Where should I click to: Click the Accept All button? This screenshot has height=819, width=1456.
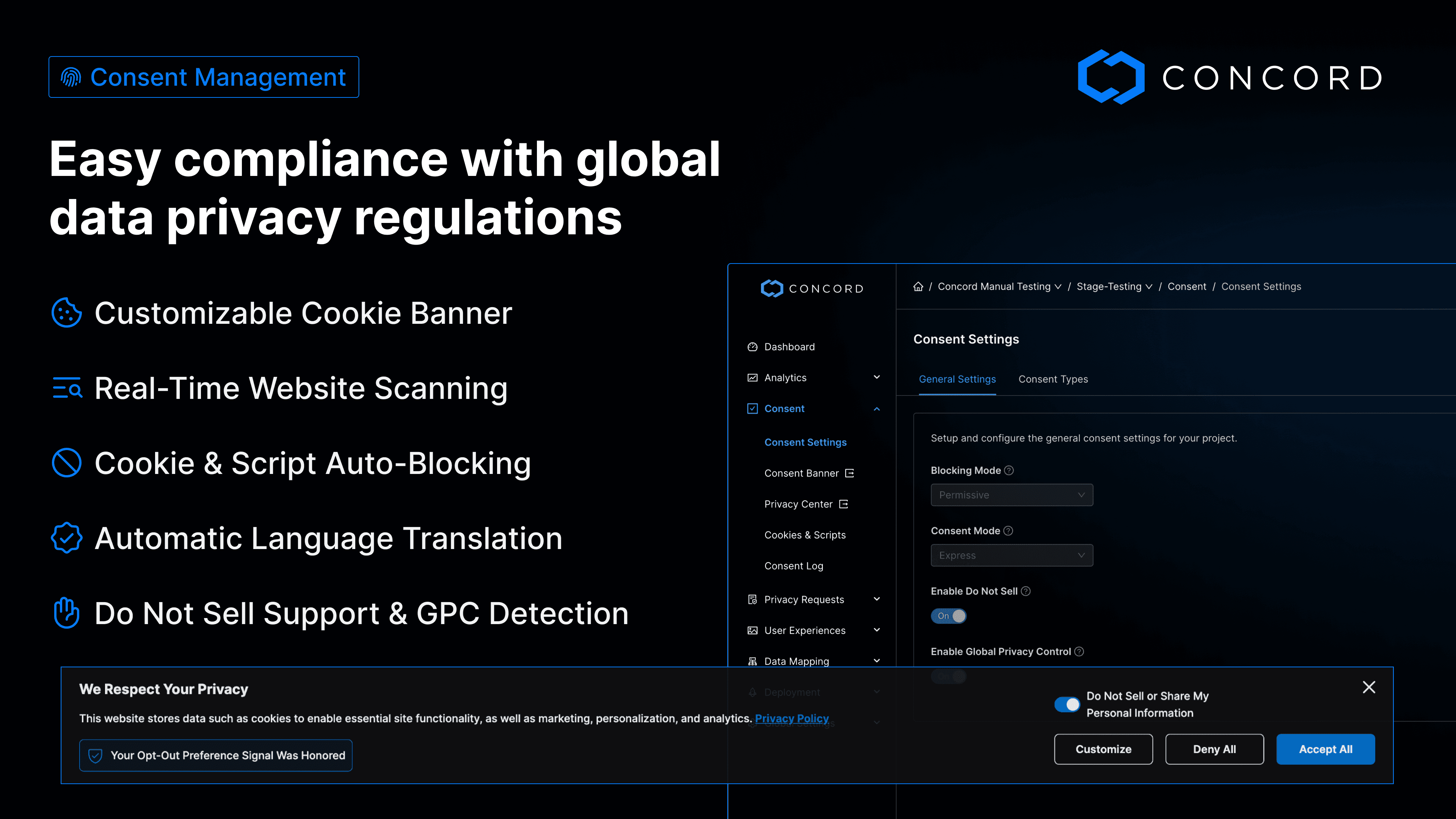click(x=1326, y=750)
